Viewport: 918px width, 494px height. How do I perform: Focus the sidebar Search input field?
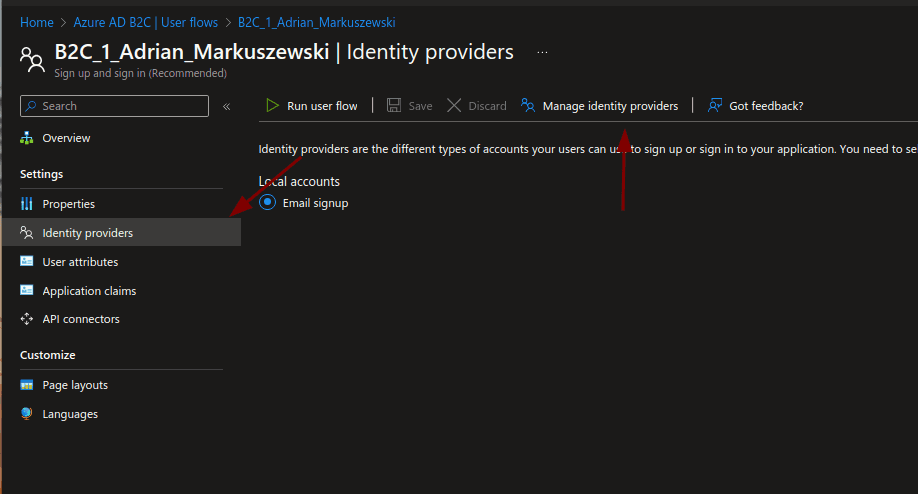point(114,106)
